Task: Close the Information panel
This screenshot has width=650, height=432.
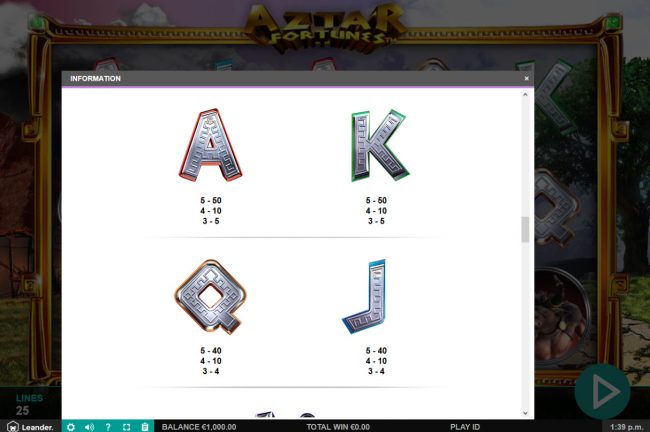Action: [526, 78]
